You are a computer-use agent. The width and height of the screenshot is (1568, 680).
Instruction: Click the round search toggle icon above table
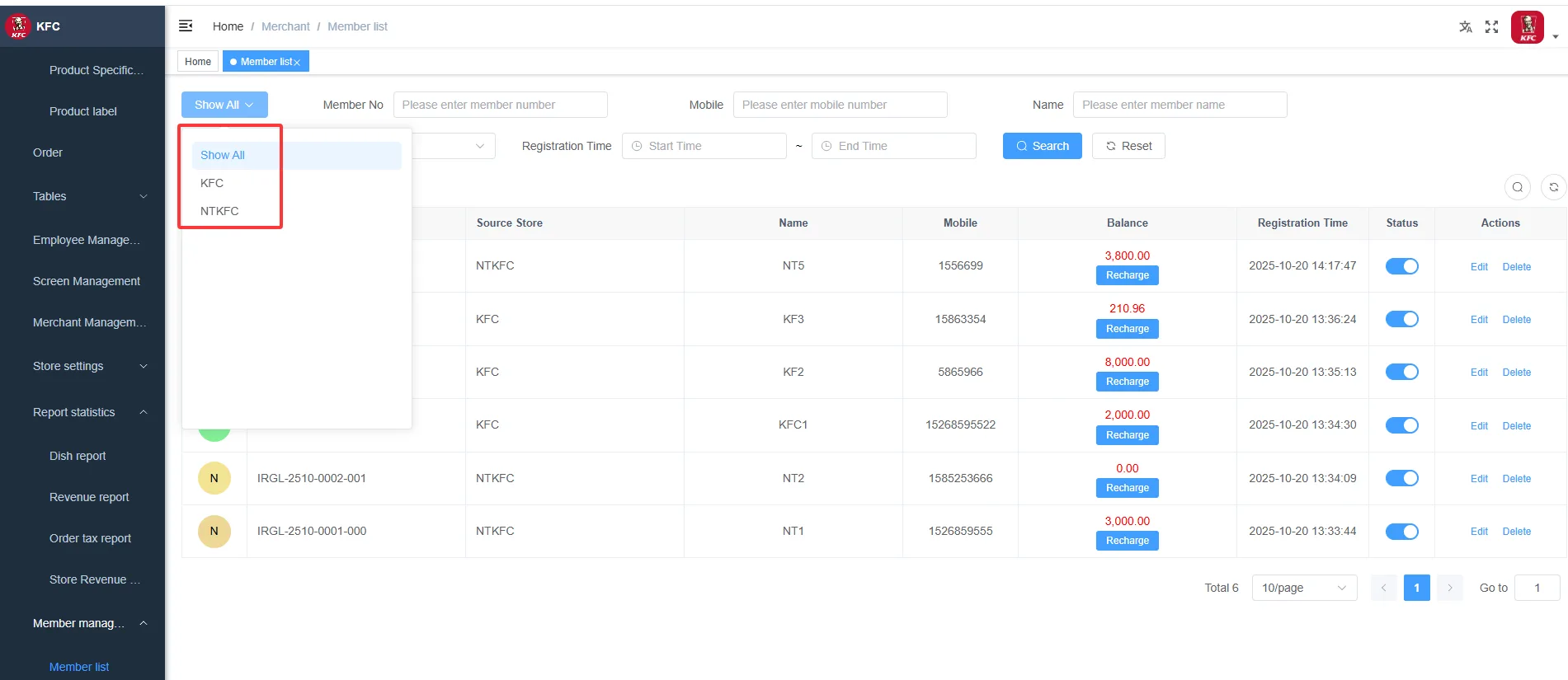click(1518, 187)
